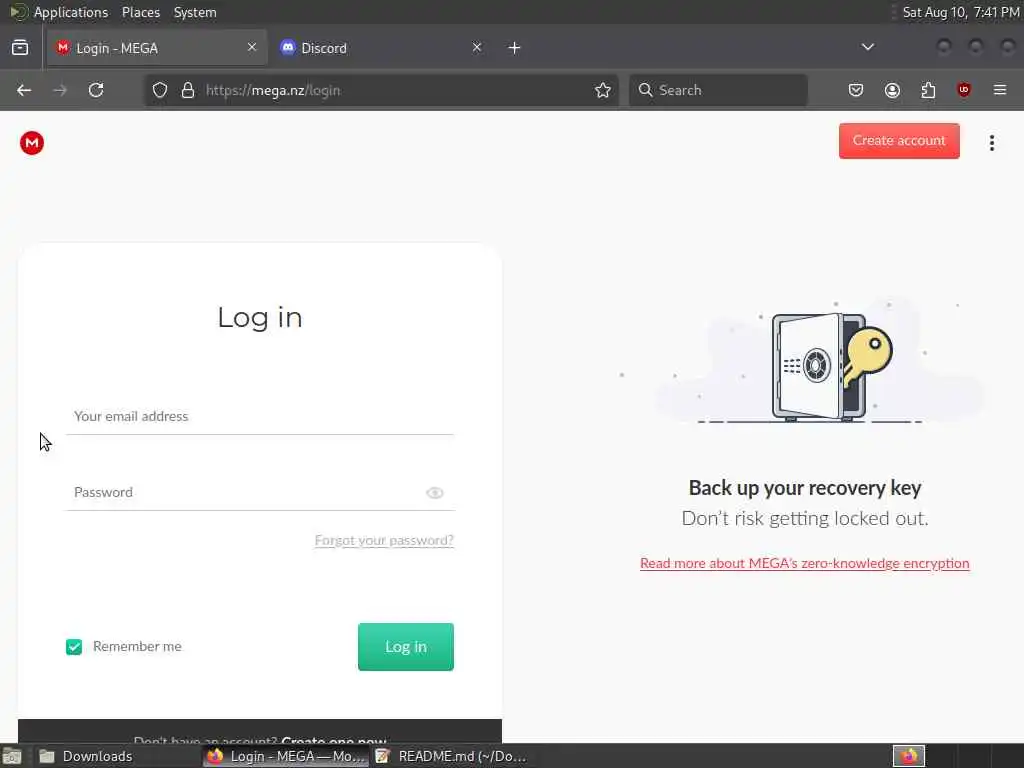This screenshot has height=768, width=1024.
Task: Click the Create account button
Action: point(899,140)
